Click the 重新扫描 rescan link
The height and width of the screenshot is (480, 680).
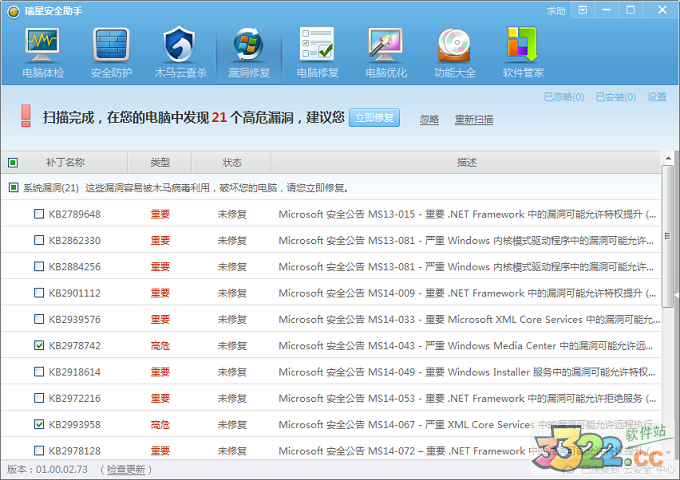coord(474,119)
